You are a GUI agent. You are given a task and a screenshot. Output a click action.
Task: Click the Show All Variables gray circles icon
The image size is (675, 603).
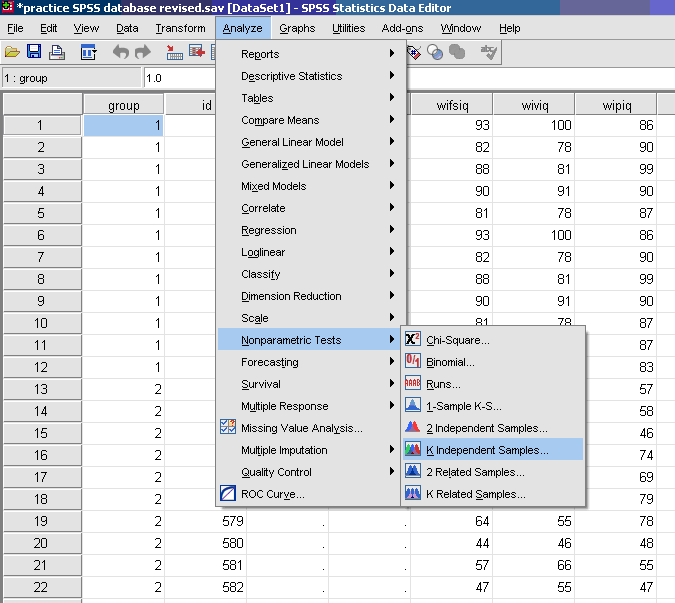click(457, 52)
